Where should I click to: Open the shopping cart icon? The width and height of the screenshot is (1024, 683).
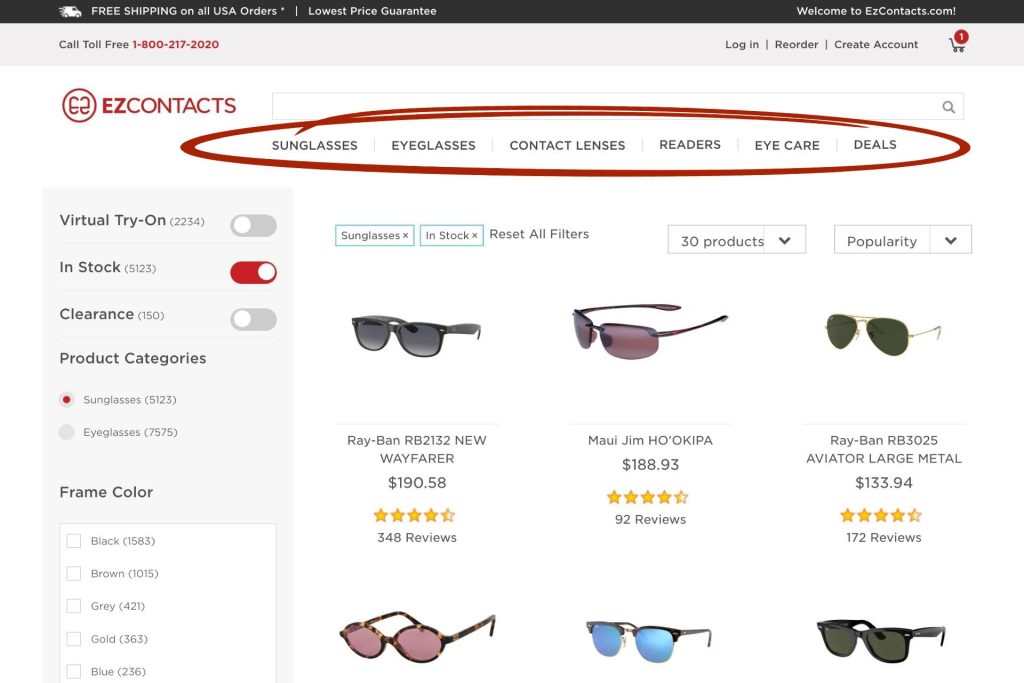[957, 45]
